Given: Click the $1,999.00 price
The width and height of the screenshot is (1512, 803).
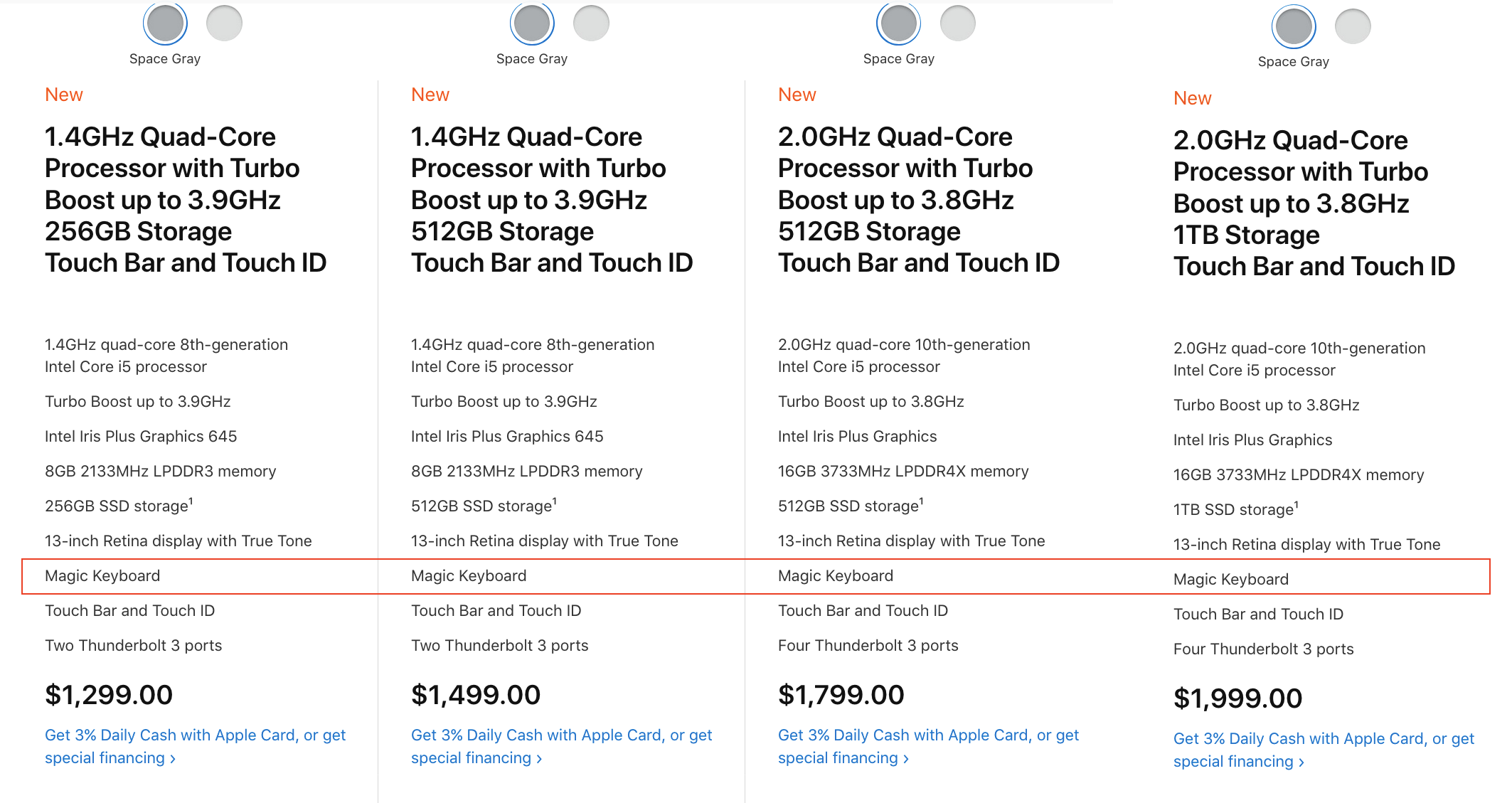Looking at the screenshot, I should [1237, 698].
